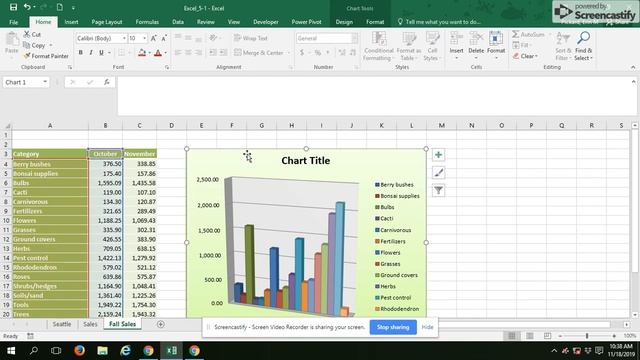The width and height of the screenshot is (640, 360).
Task: Open the chart Format tab
Action: pos(375,22)
